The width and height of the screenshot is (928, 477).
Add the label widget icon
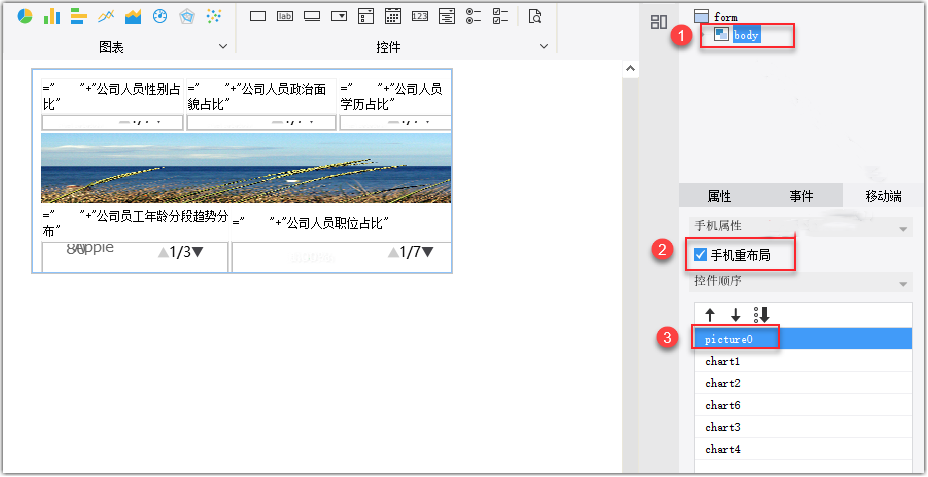285,16
